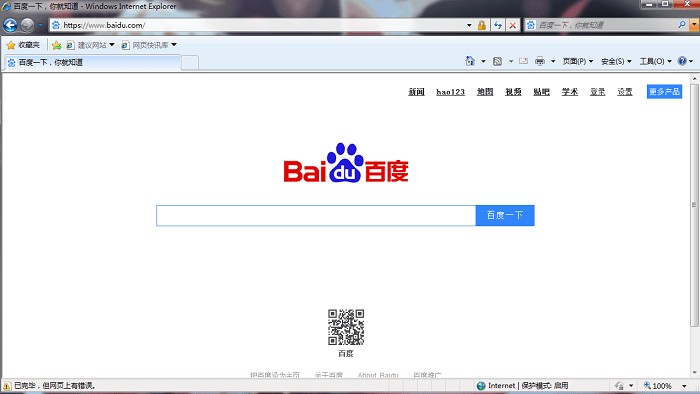Open a new blank tab
Image resolution: width=700 pixels, height=394 pixels.
190,63
